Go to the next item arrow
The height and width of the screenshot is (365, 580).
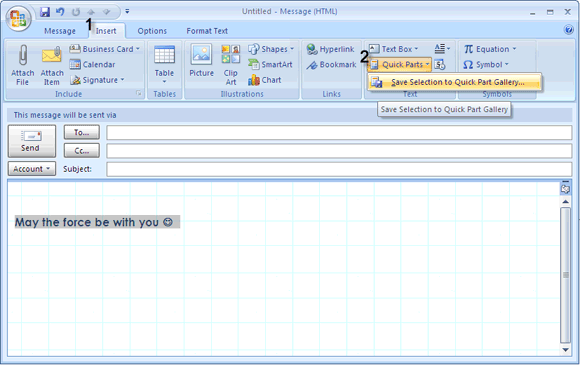pos(107,12)
